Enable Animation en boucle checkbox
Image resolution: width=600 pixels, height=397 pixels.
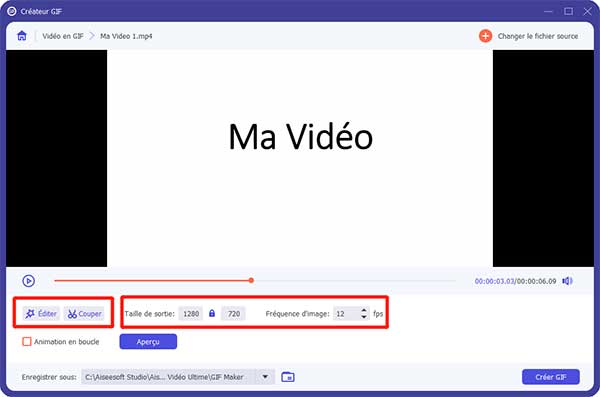point(27,341)
